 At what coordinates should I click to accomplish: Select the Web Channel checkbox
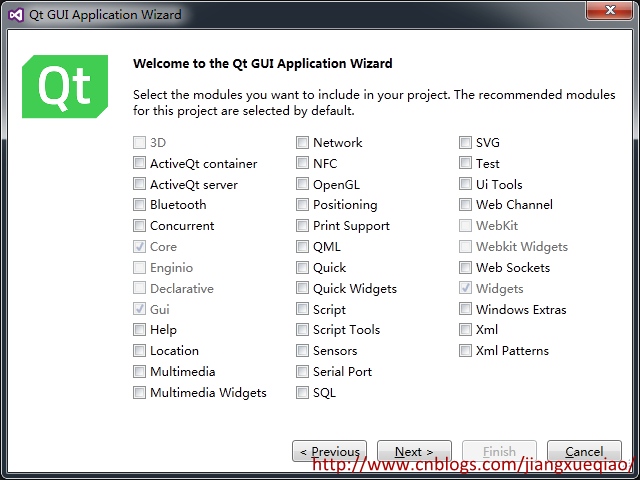(x=465, y=204)
